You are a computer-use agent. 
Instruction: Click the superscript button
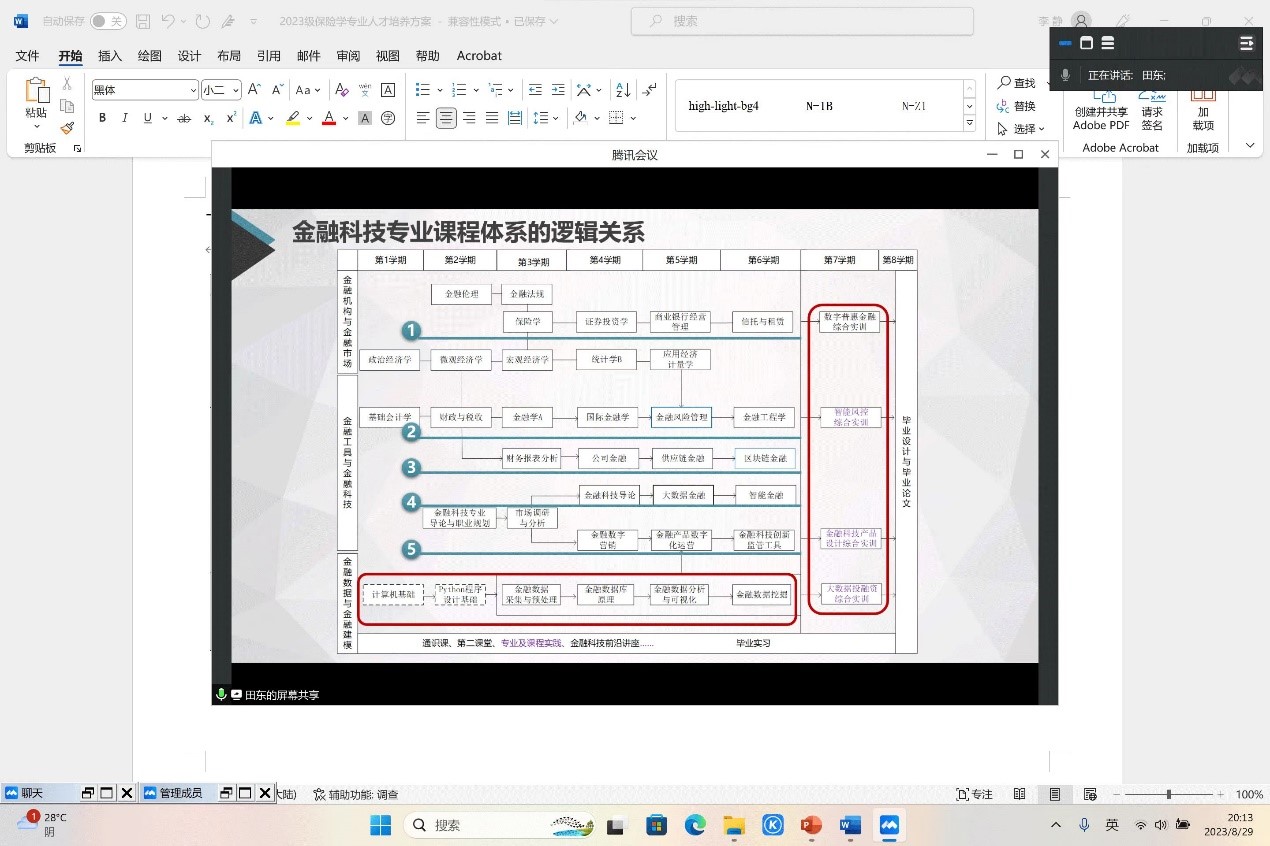(231, 118)
